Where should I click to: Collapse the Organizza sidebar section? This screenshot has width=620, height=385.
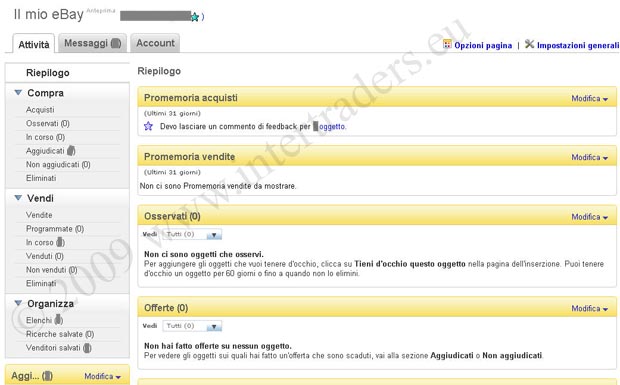(x=18, y=304)
